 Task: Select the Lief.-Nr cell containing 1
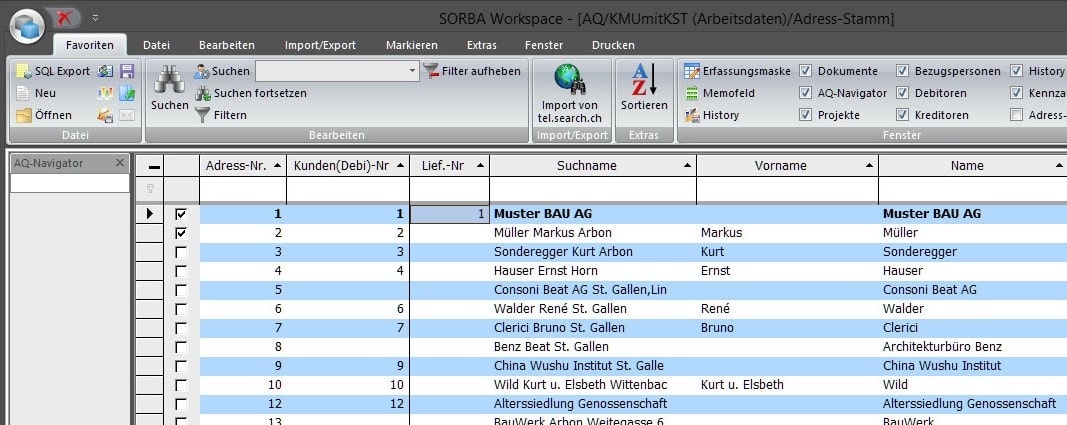[449, 214]
